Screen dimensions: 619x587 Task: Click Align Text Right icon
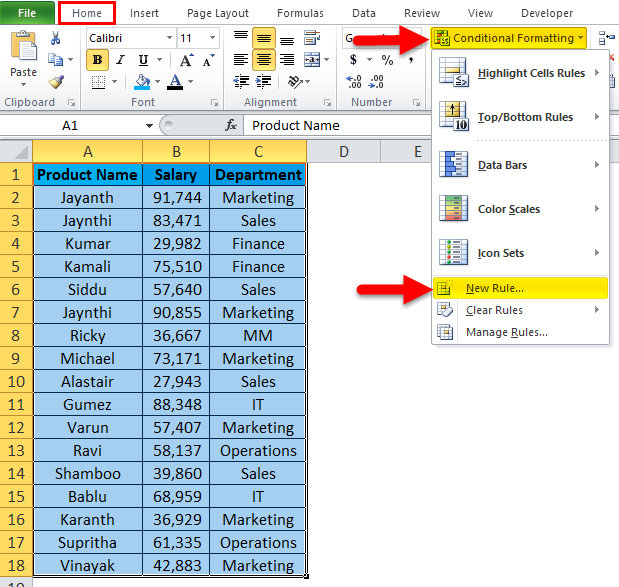pyautogui.click(x=287, y=60)
